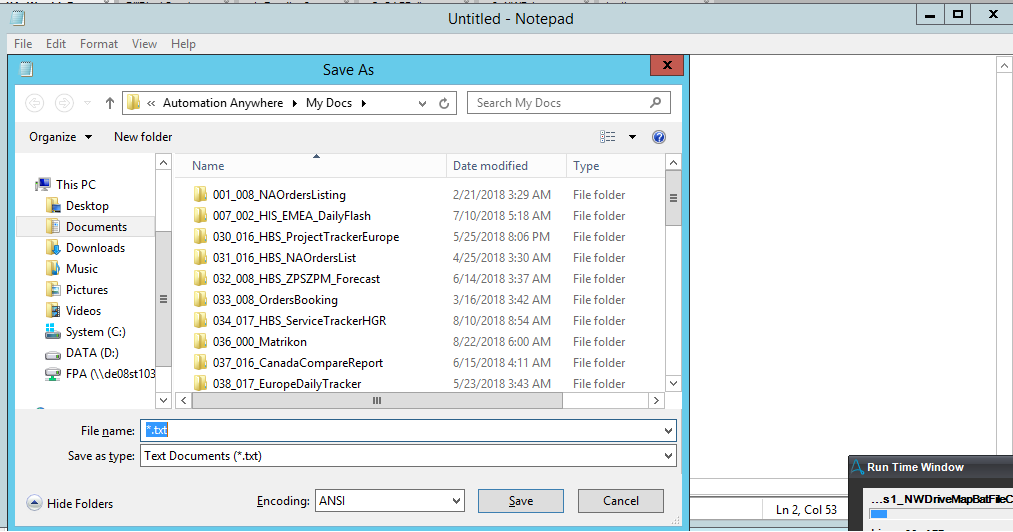Click the Save button
Image resolution: width=1013 pixels, height=532 pixels.
pos(521,501)
